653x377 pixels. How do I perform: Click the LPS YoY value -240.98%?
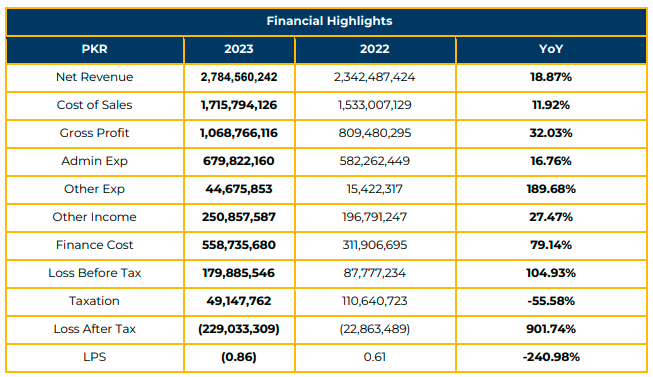pyautogui.click(x=551, y=357)
